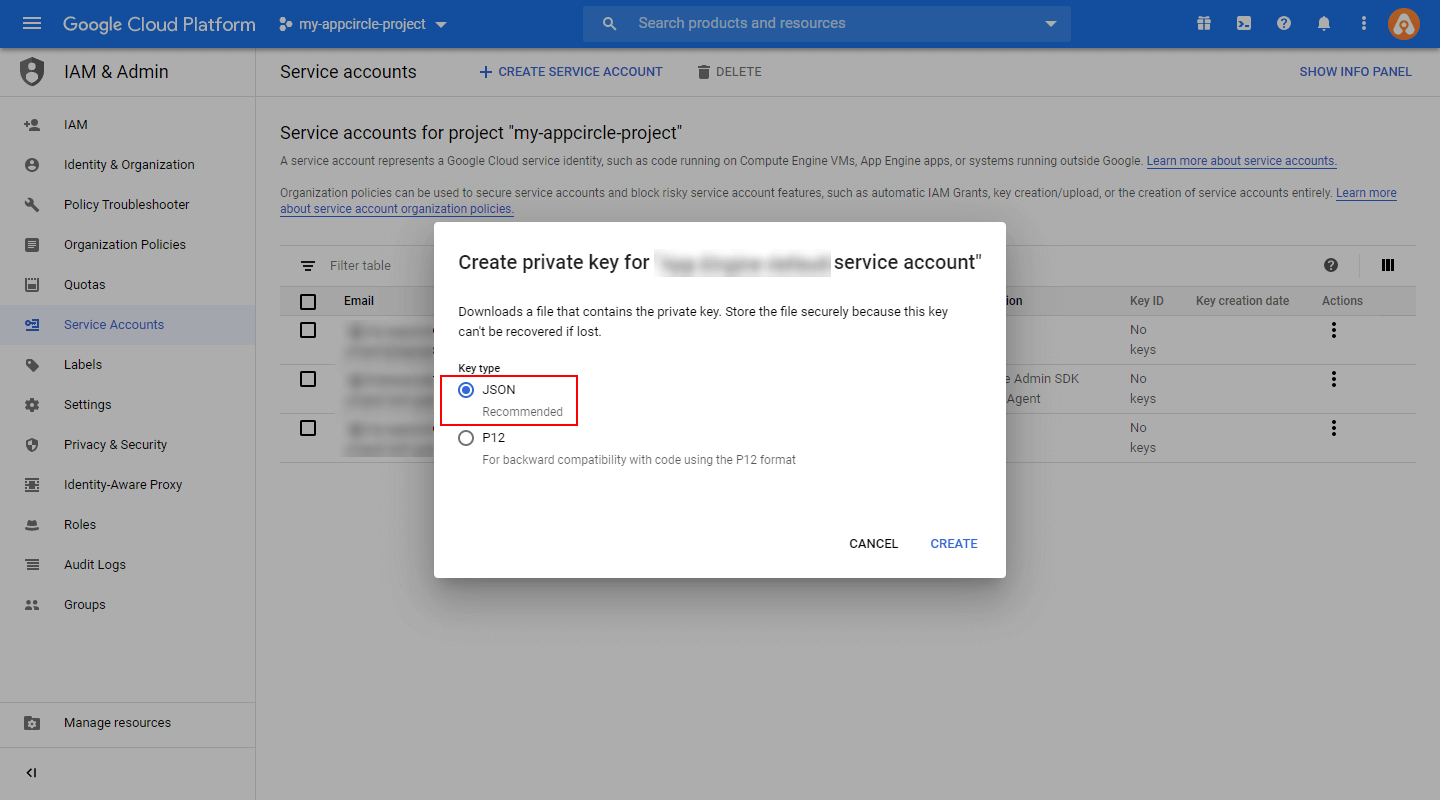This screenshot has height=800, width=1440.
Task: Open Identity & Organization page
Action: [127, 165]
